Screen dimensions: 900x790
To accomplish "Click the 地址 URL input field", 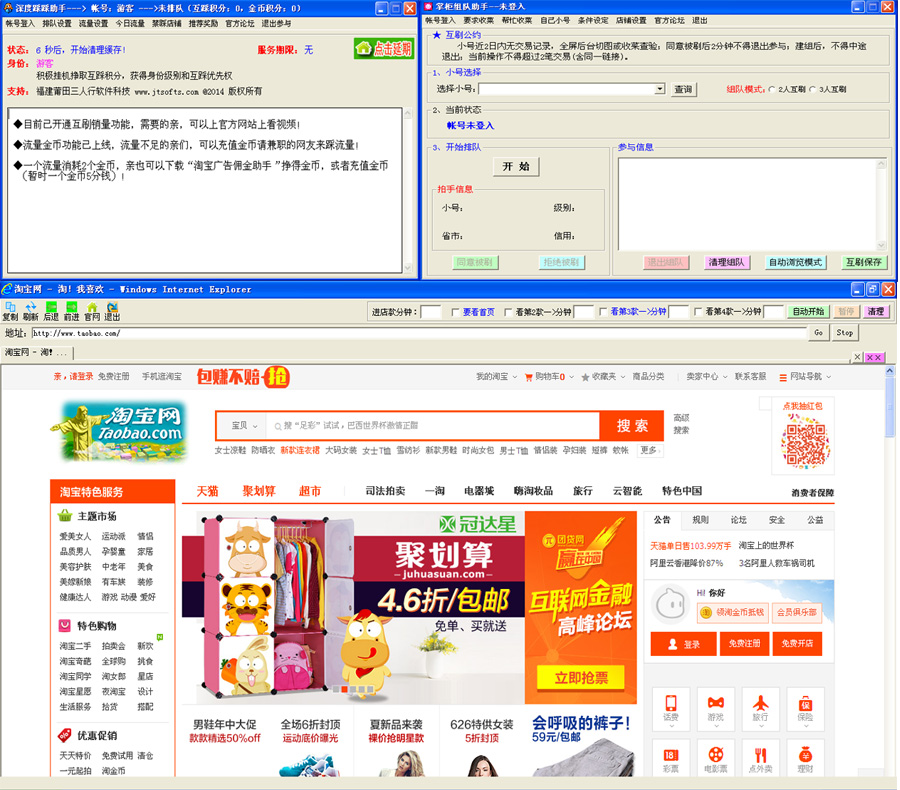I will 419,333.
